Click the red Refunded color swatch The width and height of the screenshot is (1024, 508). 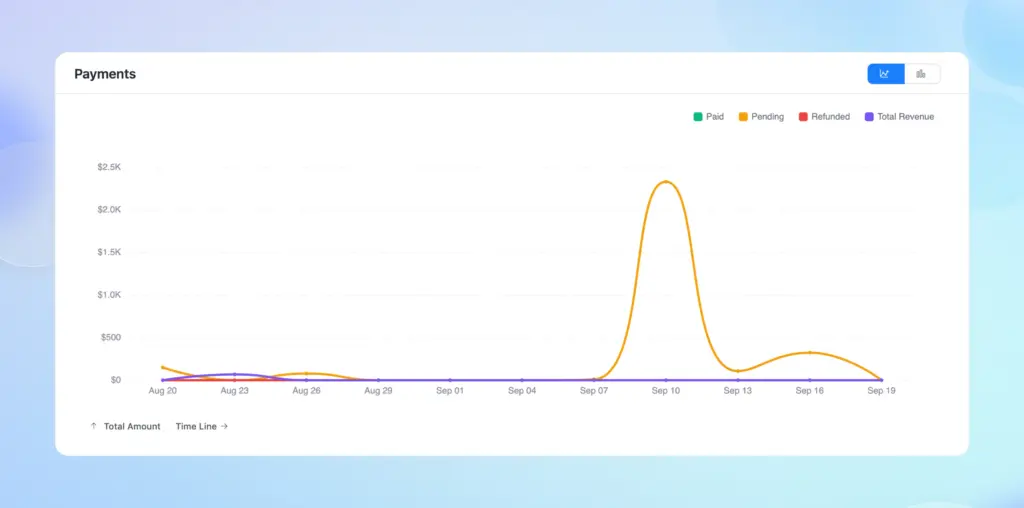point(803,117)
